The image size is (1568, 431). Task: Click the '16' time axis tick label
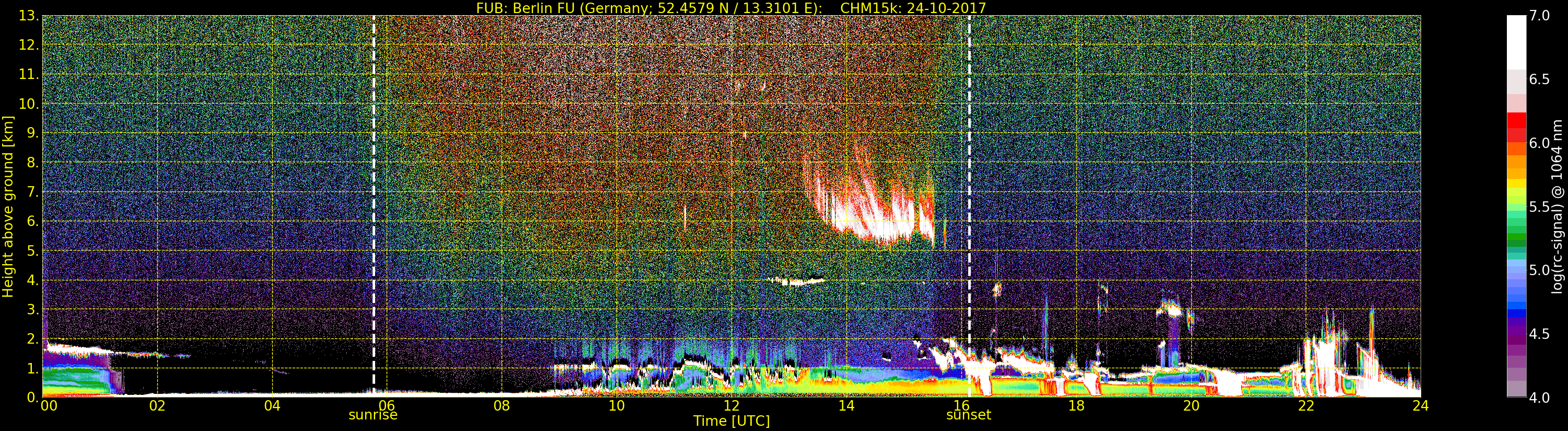pyautogui.click(x=961, y=405)
